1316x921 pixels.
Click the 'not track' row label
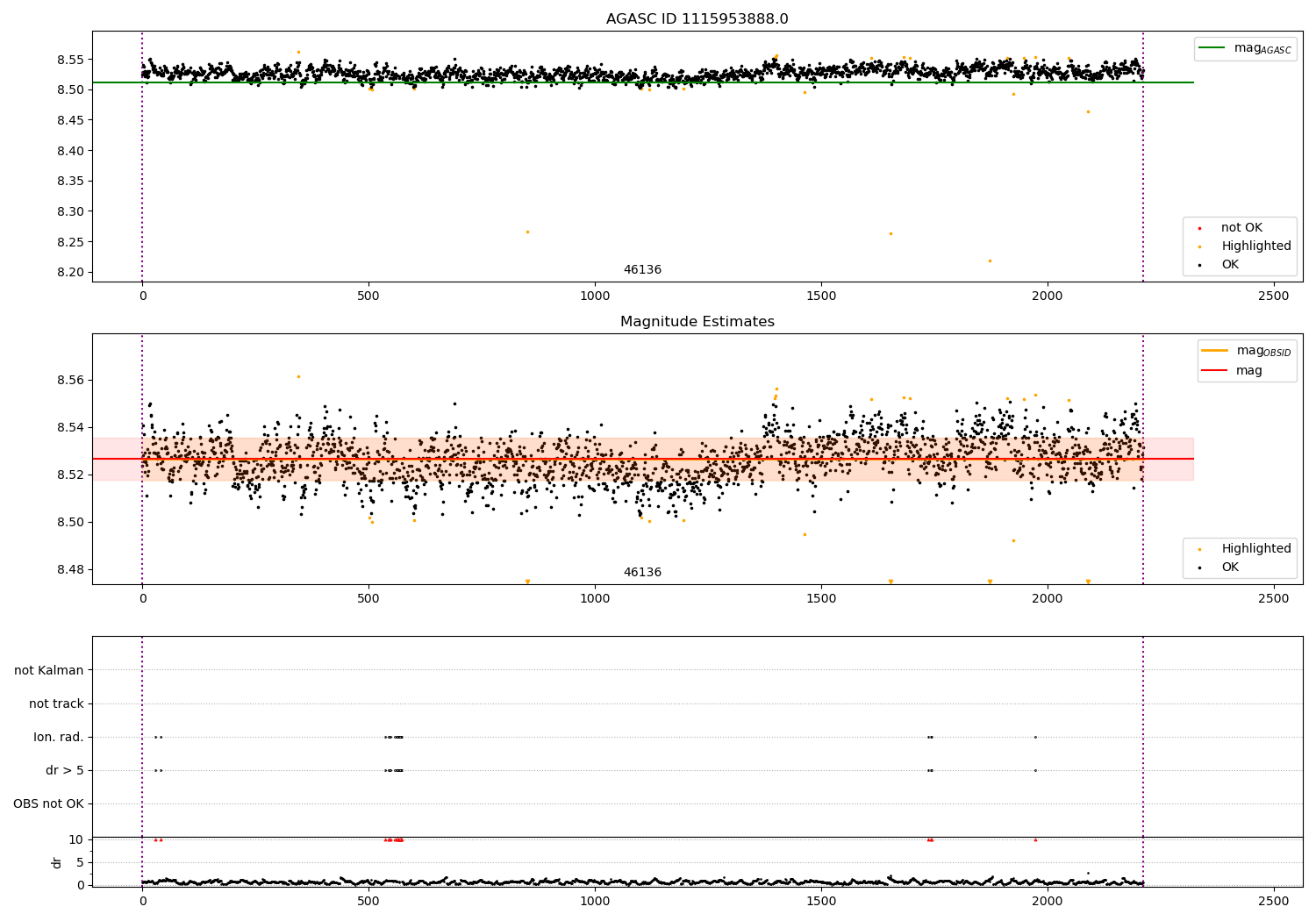[x=56, y=704]
